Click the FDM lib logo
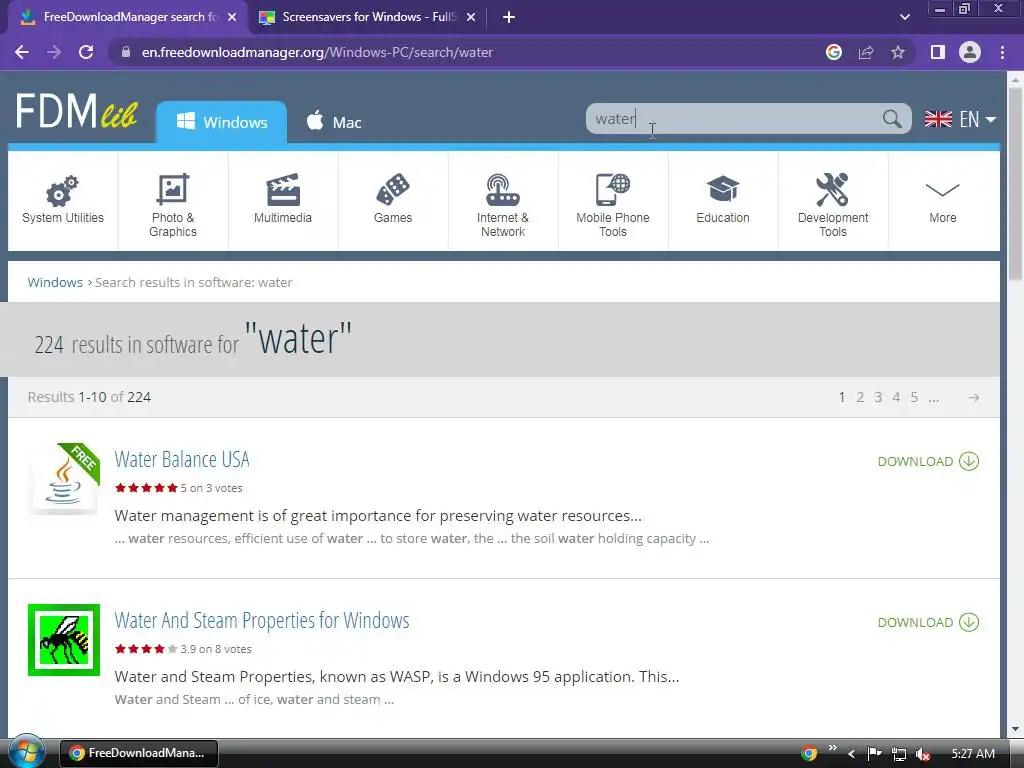This screenshot has height=768, width=1024. click(76, 111)
